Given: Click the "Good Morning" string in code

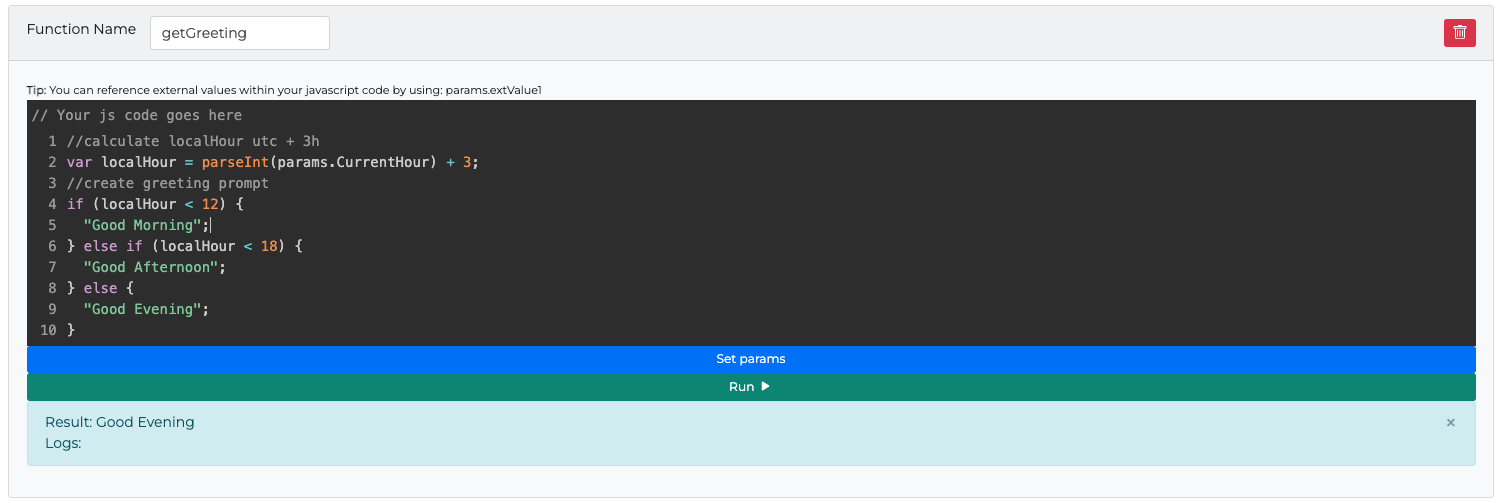Looking at the screenshot, I should click(143, 225).
